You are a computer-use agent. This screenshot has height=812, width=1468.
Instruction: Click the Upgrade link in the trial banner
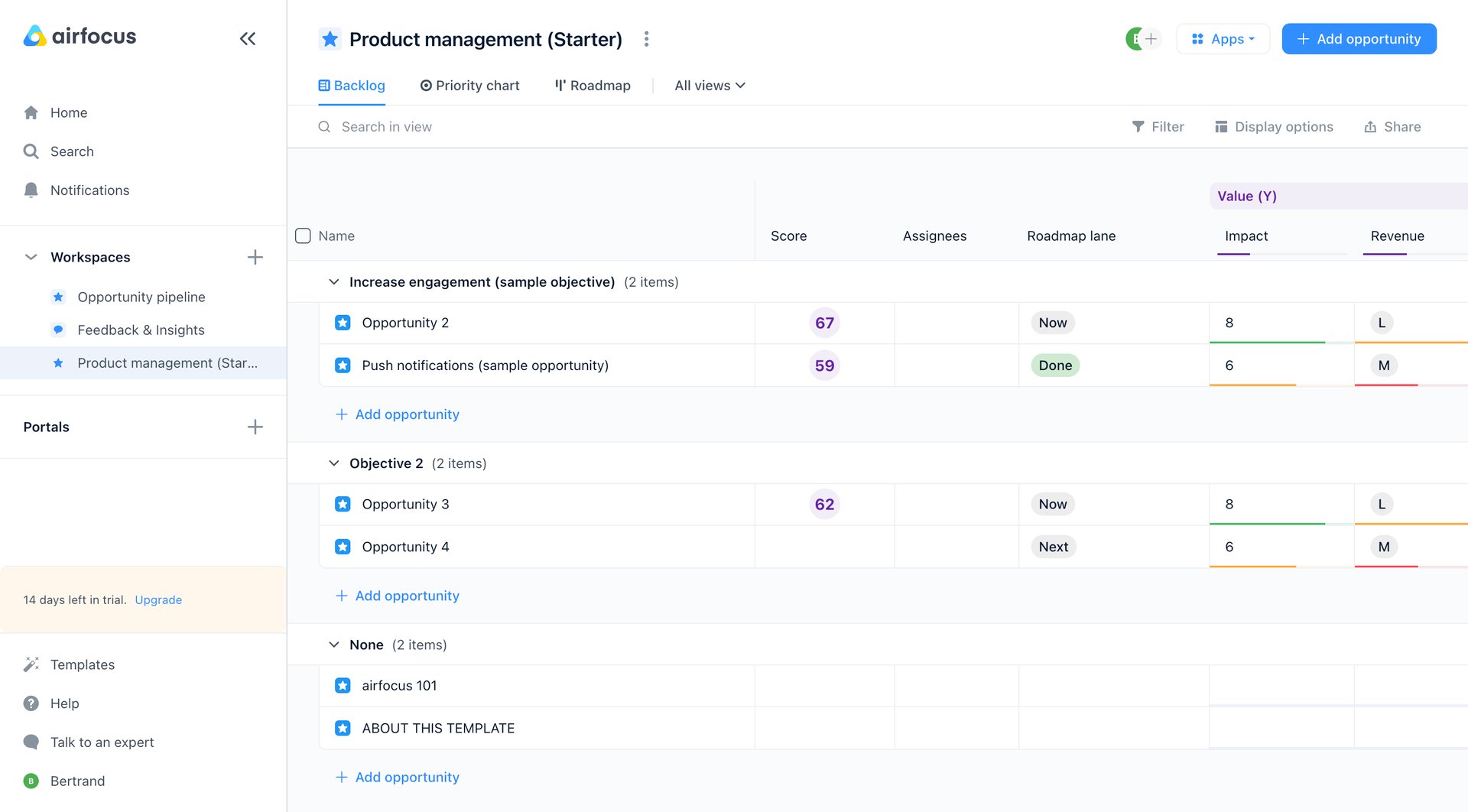pos(158,599)
